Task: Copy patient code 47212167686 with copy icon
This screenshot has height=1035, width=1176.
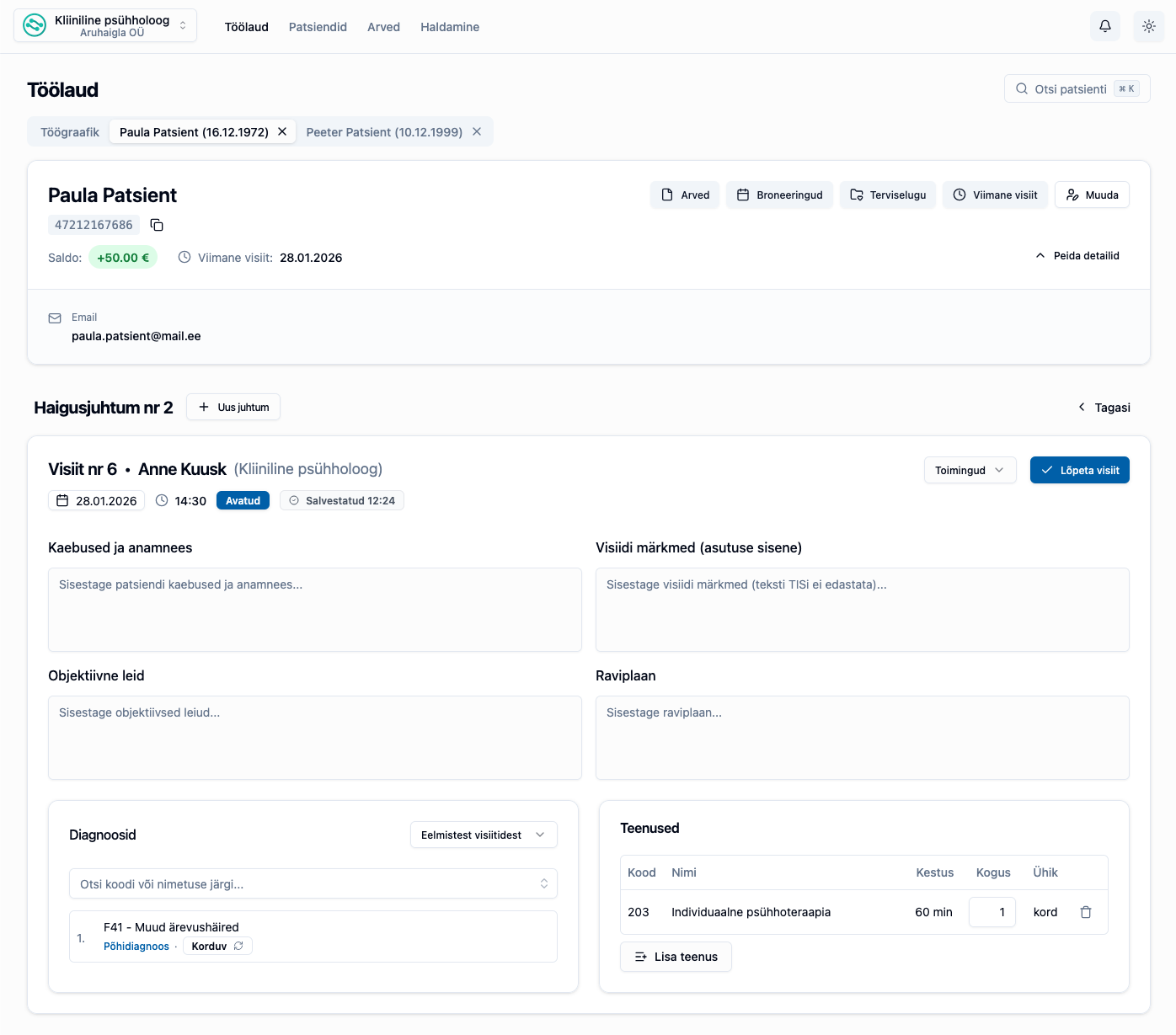Action: (157, 225)
